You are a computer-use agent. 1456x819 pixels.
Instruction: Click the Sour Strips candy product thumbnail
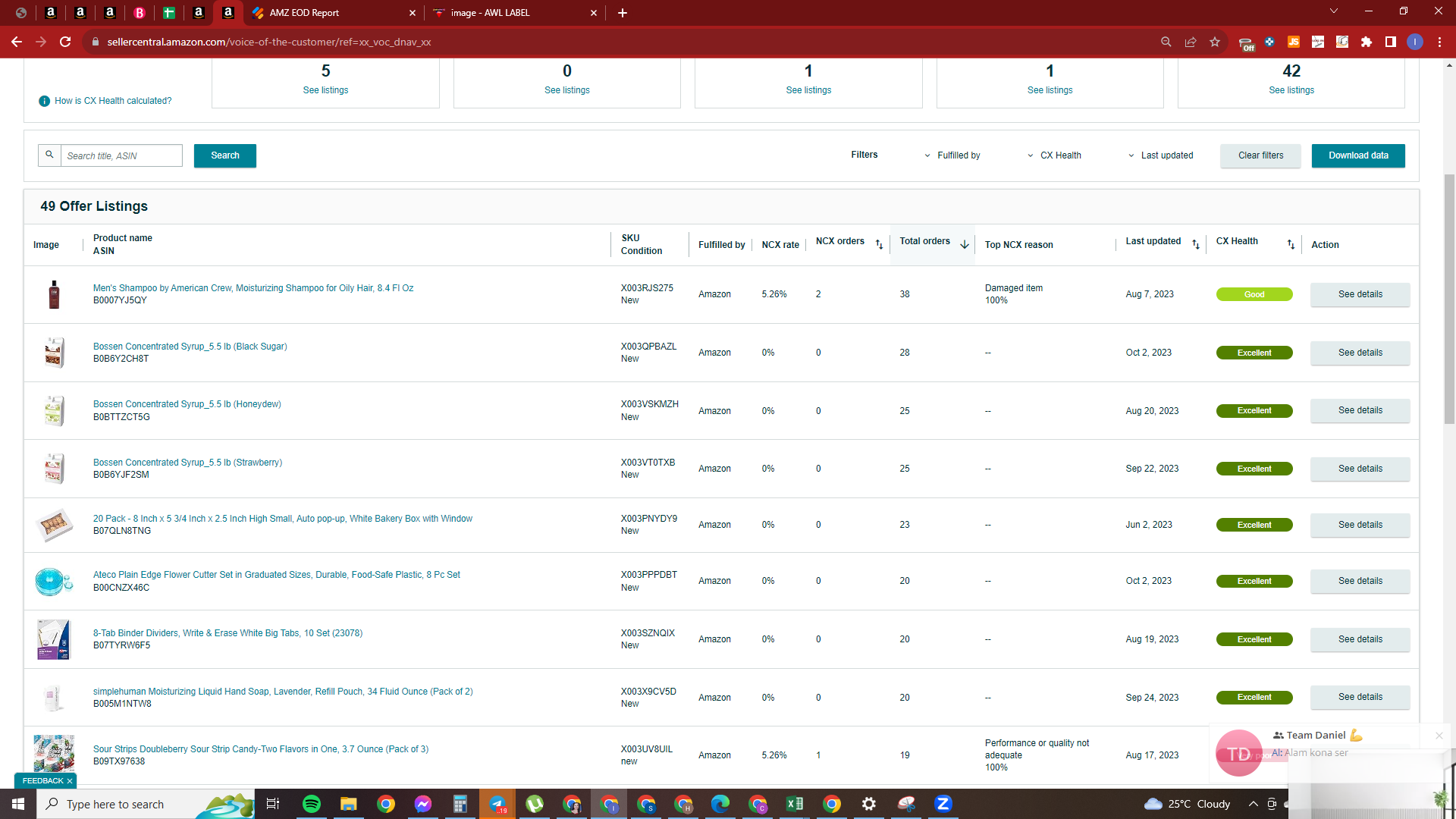(54, 755)
